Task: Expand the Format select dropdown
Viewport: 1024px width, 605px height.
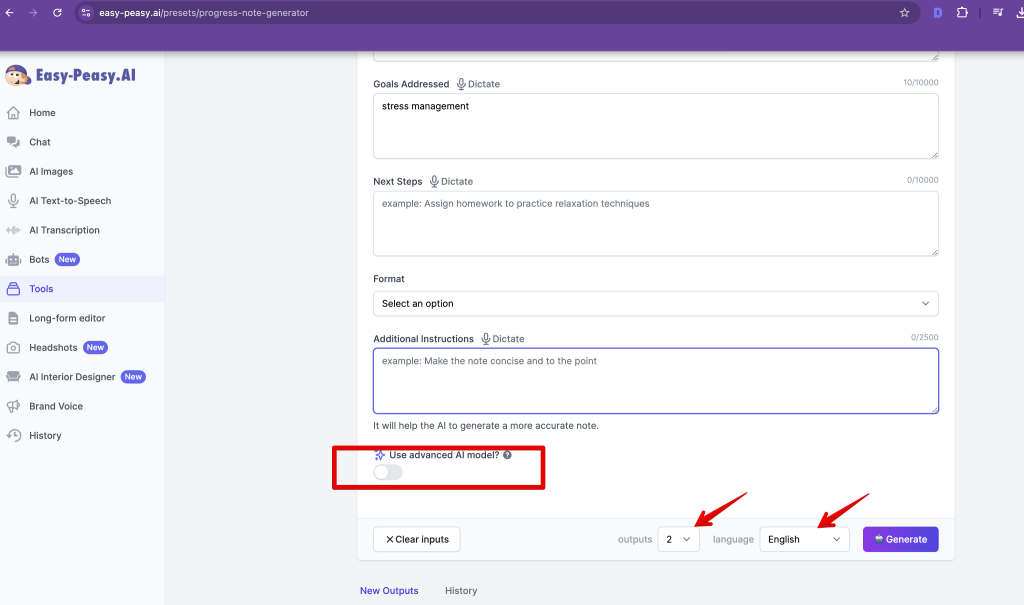Action: point(655,303)
